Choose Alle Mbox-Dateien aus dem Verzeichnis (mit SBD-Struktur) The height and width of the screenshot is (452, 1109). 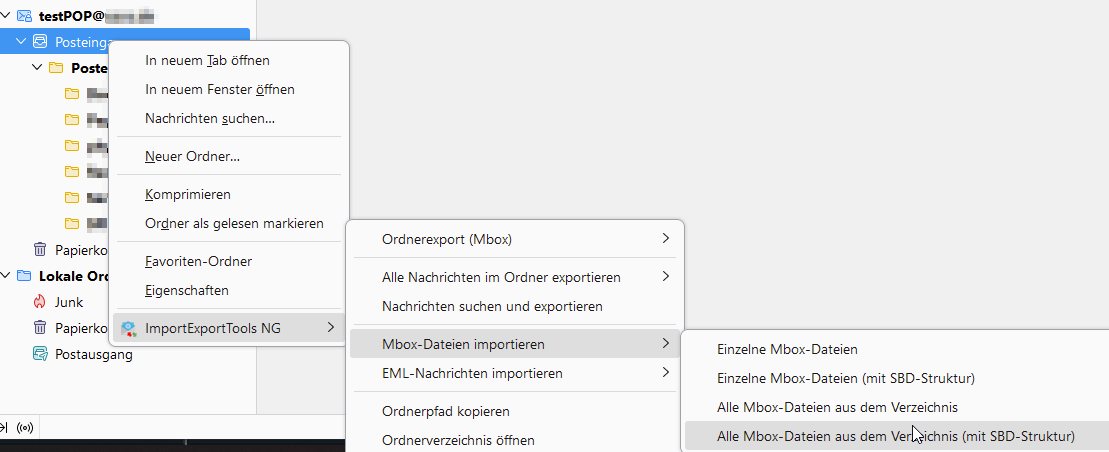[x=895, y=436]
